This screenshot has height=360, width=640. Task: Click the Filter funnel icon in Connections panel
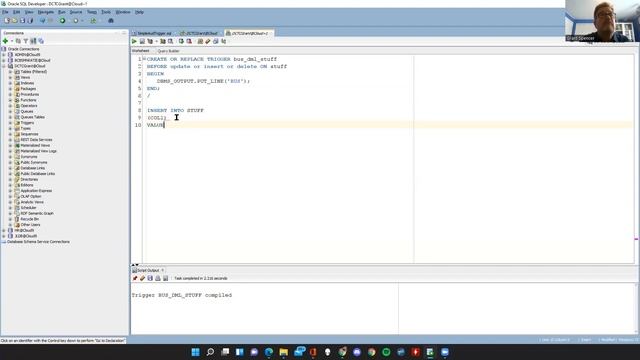pos(26,41)
